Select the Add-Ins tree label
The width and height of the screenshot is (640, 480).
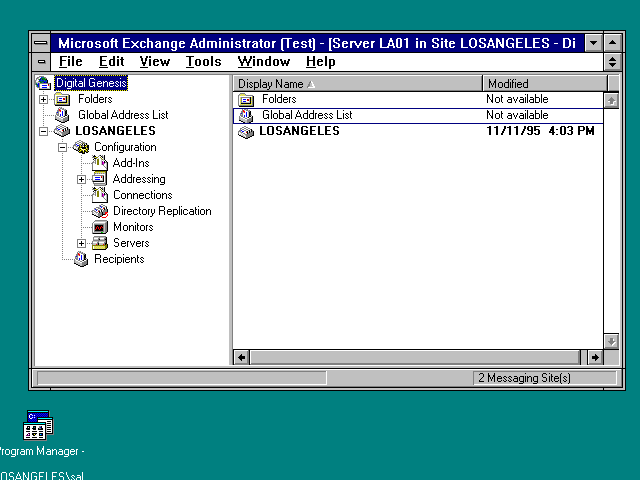click(x=131, y=163)
